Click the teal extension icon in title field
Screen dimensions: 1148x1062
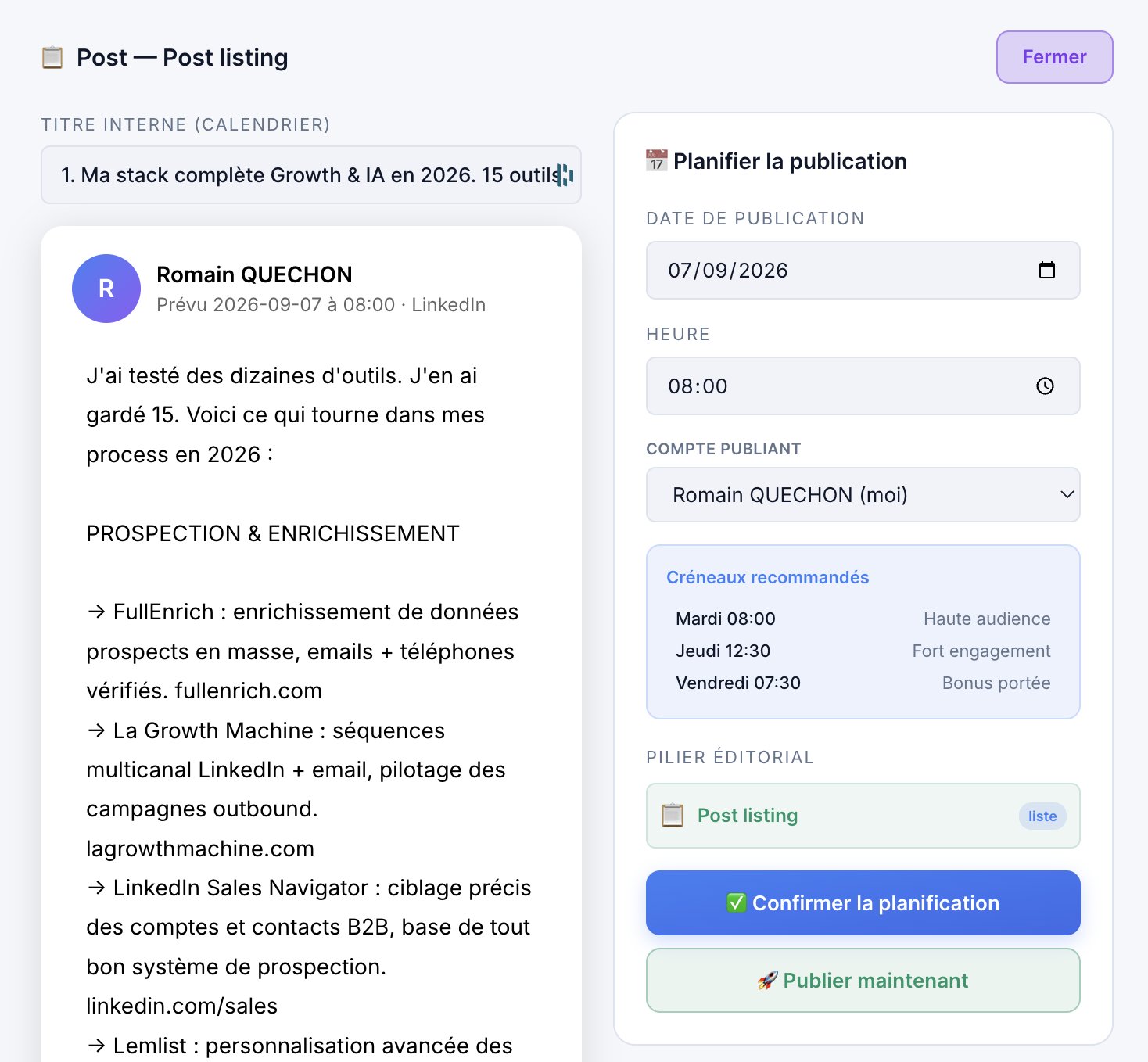pyautogui.click(x=565, y=175)
